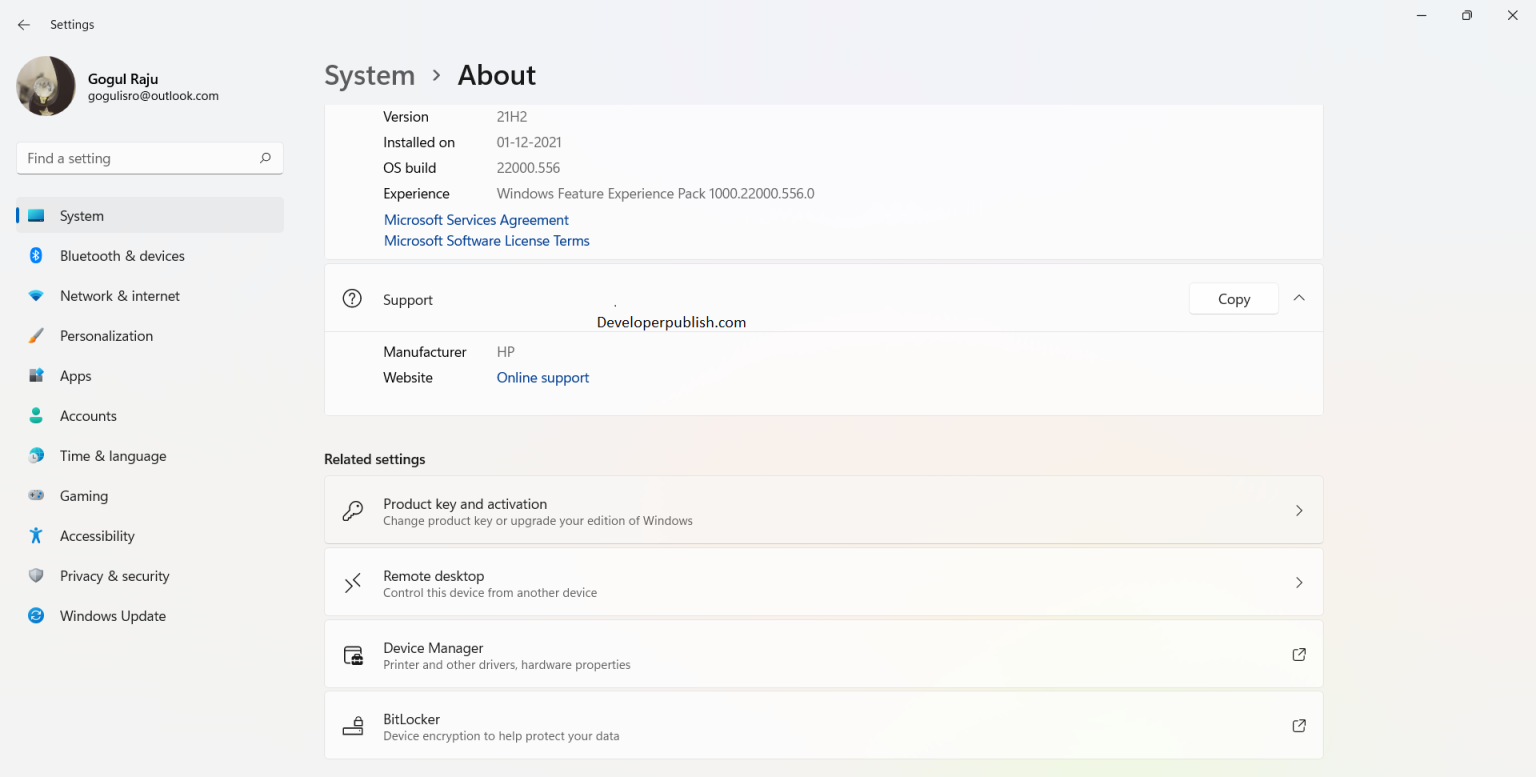This screenshot has height=777, width=1536.
Task: Click the Accessibility person icon
Action: click(x=36, y=536)
